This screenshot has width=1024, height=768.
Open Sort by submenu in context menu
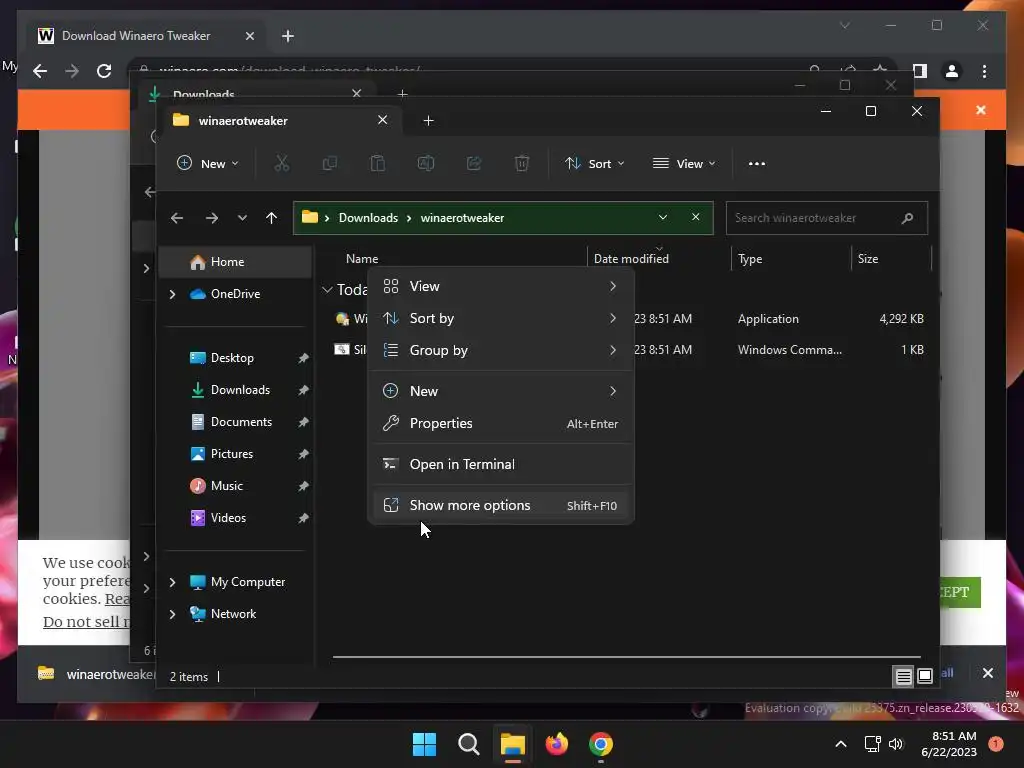(501, 318)
